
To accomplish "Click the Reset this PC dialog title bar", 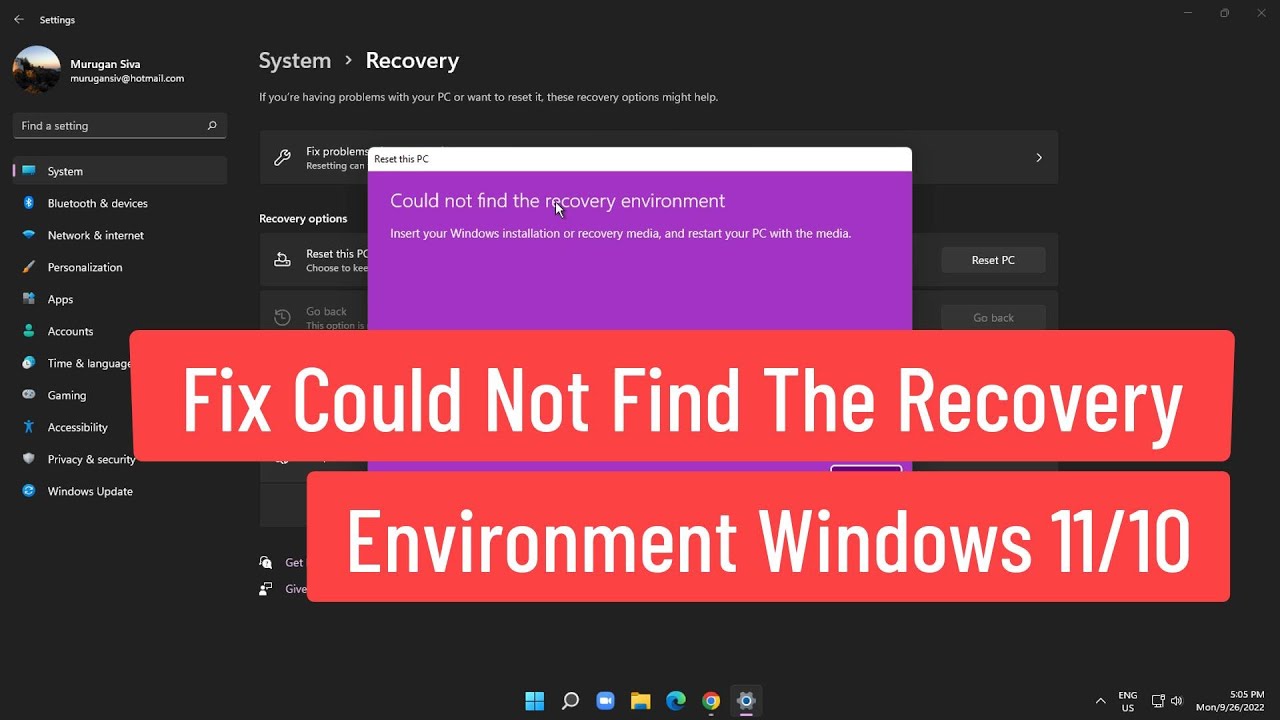I will click(x=640, y=159).
